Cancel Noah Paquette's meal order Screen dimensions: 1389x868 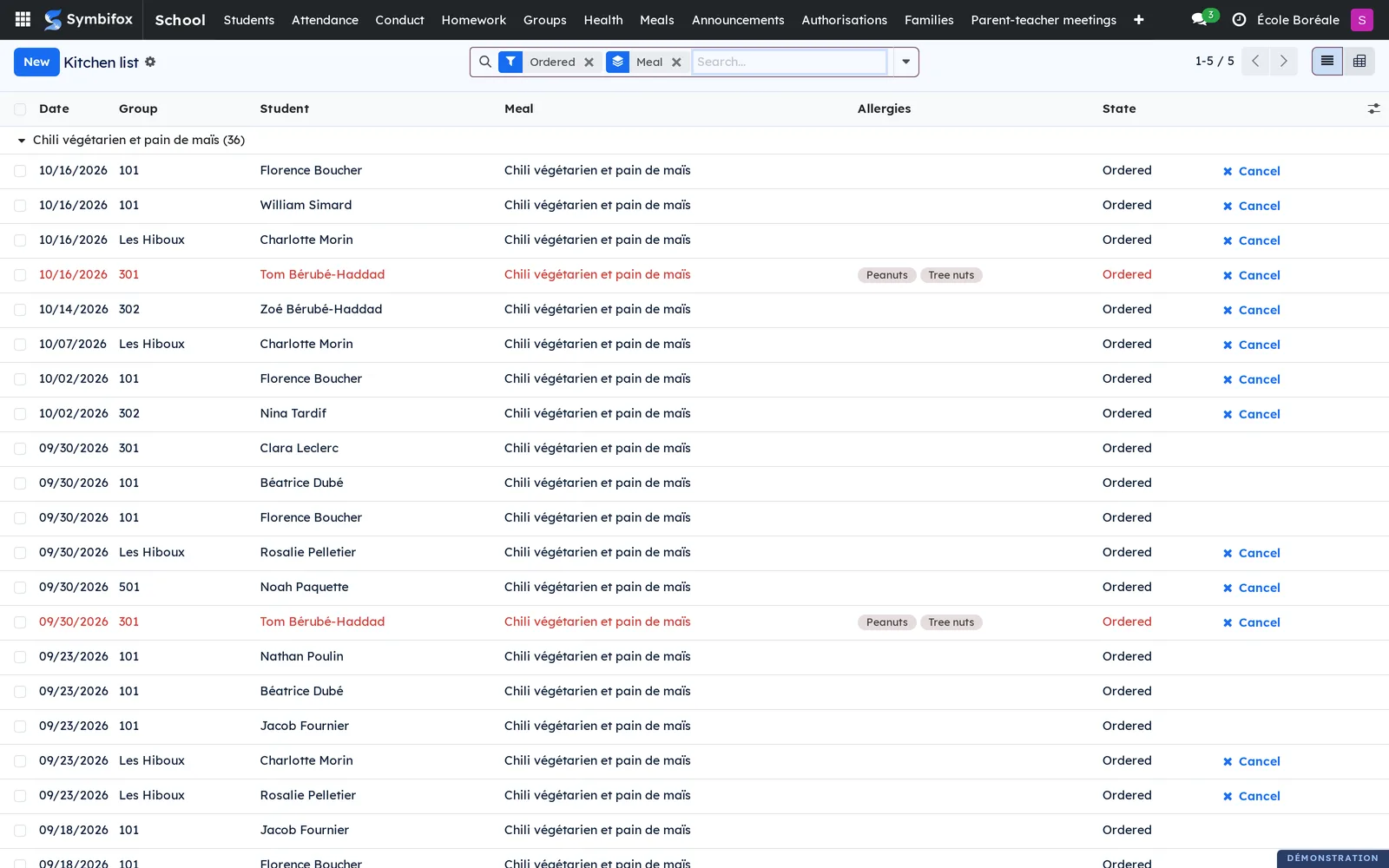point(1251,588)
